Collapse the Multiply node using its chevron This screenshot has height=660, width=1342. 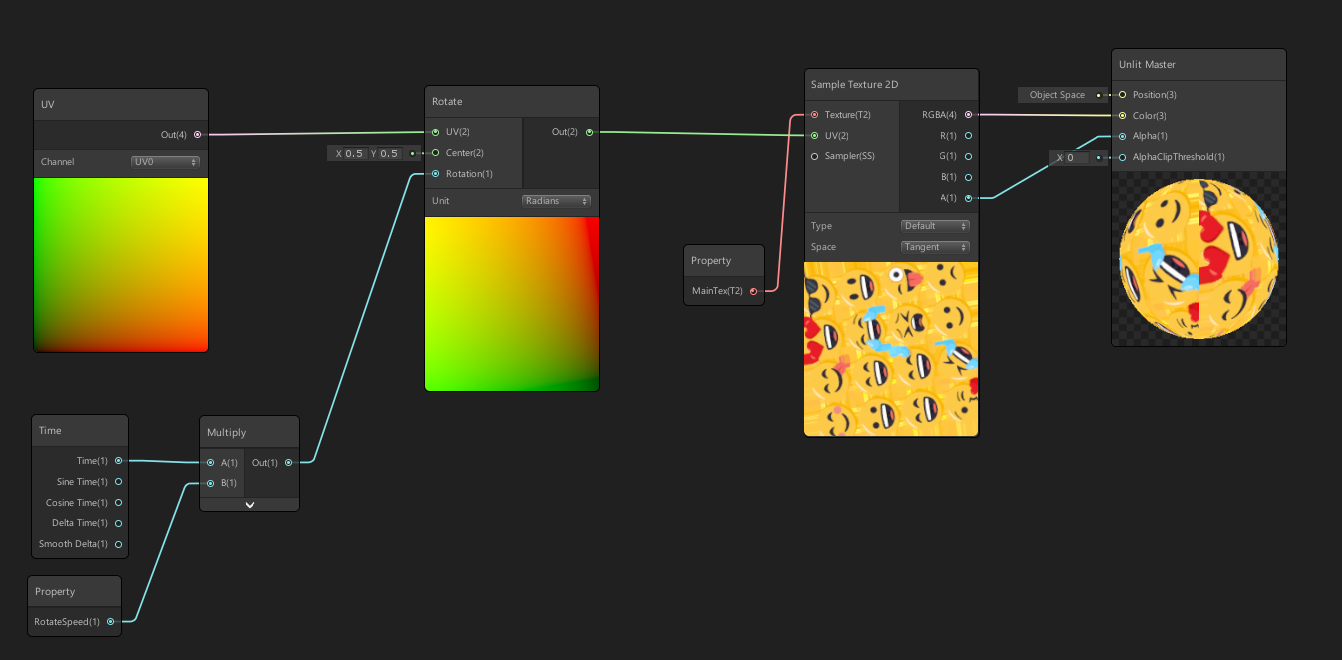tap(249, 504)
